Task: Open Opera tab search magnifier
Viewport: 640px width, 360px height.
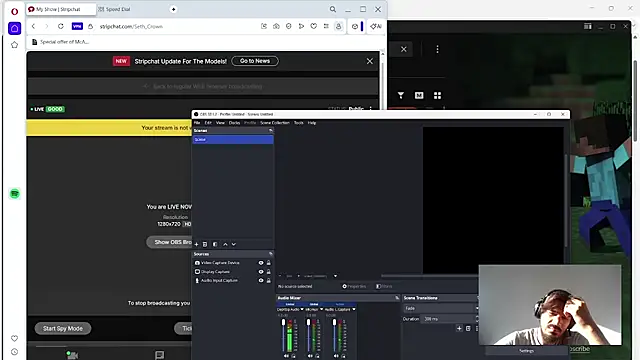Action: [333, 9]
